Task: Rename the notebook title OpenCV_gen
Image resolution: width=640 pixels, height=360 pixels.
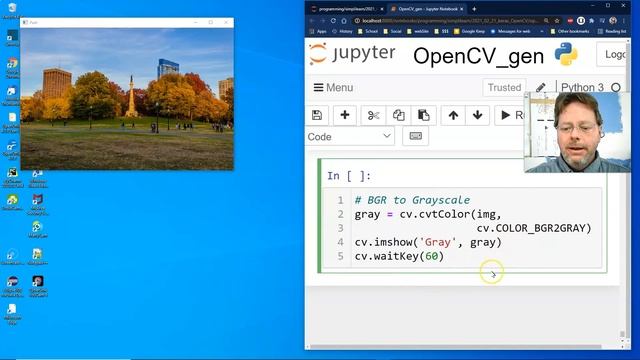Action: click(478, 56)
